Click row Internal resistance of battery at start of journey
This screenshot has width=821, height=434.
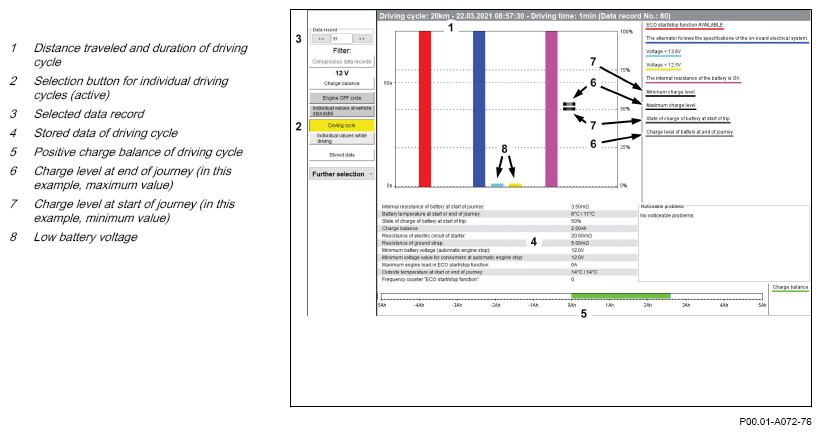coord(507,207)
